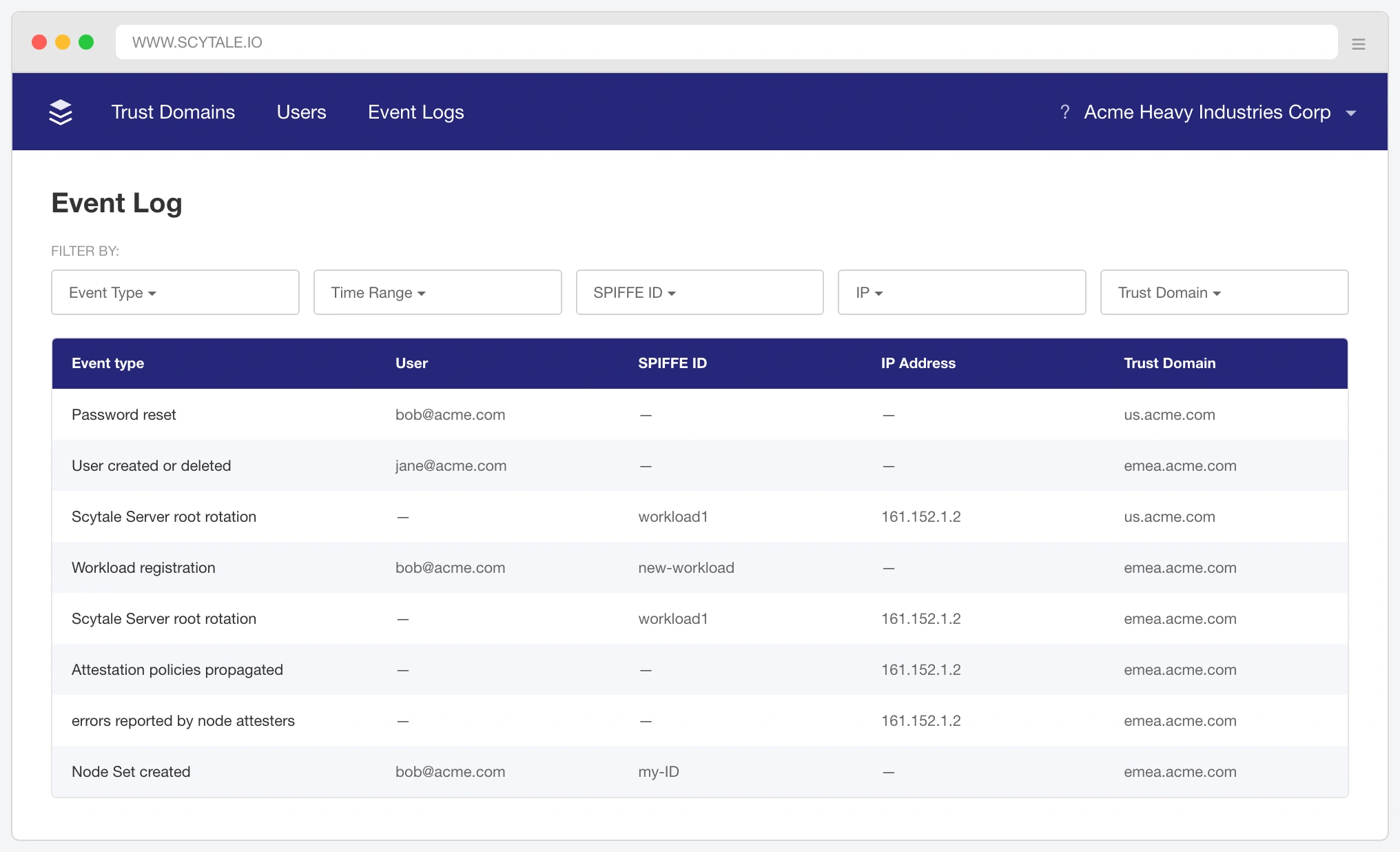Click the Password reset event row
This screenshot has height=852, width=1400.
coord(699,414)
